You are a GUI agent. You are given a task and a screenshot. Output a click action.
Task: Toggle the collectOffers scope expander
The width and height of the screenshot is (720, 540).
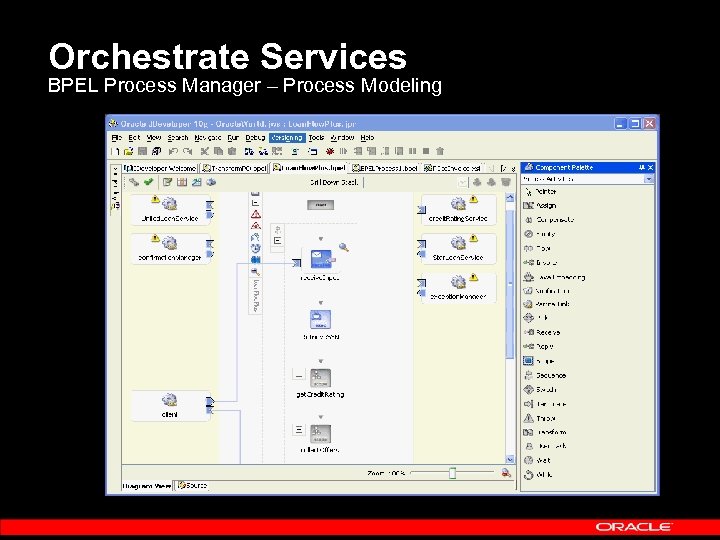click(x=298, y=429)
